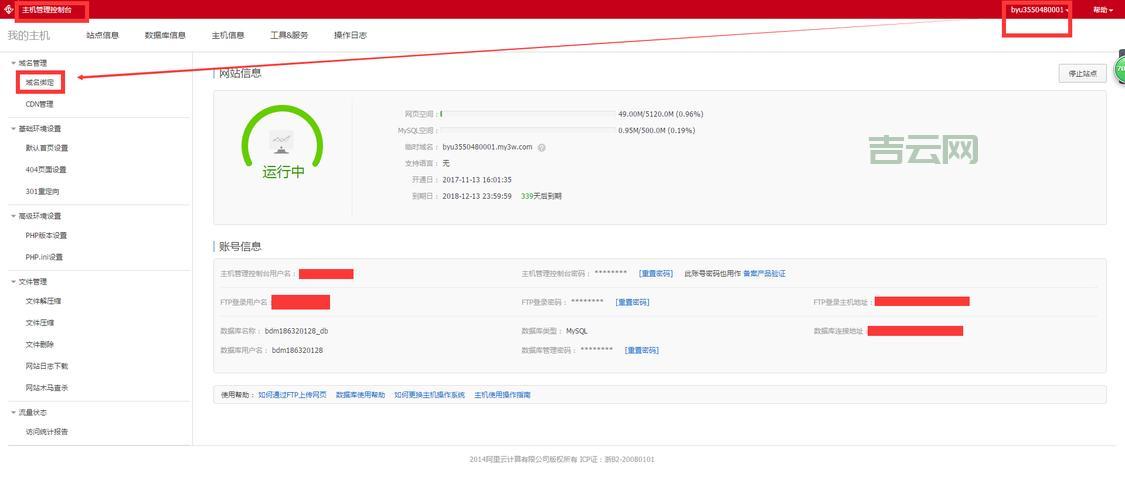Viewport: 1125px width, 500px height.
Task: Open the 工具&服务 tab
Action: pyautogui.click(x=289, y=35)
